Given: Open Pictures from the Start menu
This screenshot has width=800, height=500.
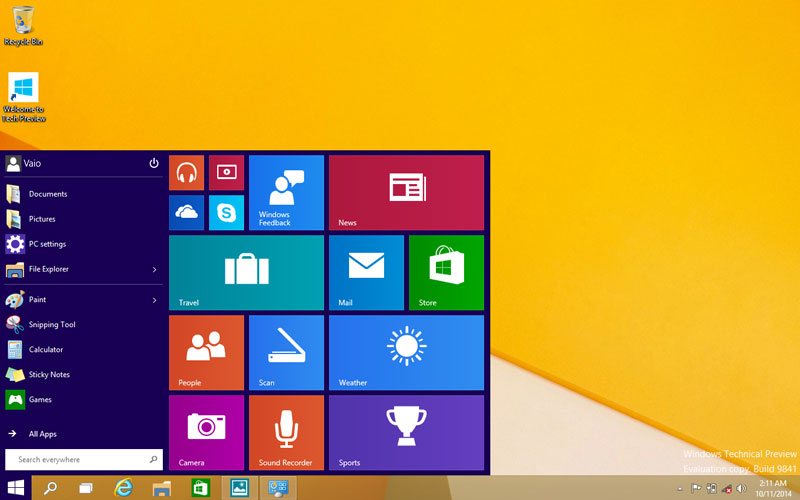Looking at the screenshot, I should [x=83, y=219].
